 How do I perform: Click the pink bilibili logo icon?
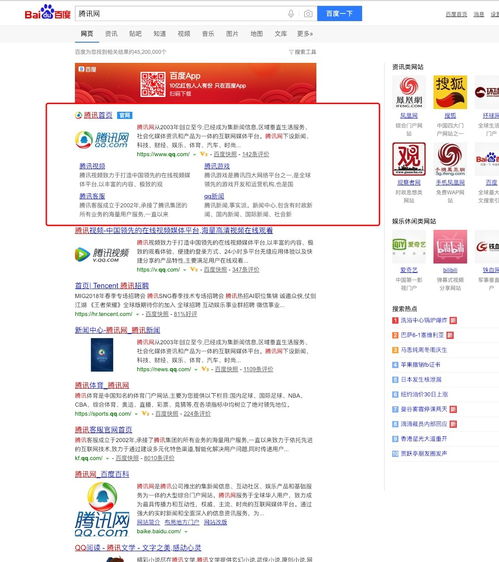tap(450, 247)
